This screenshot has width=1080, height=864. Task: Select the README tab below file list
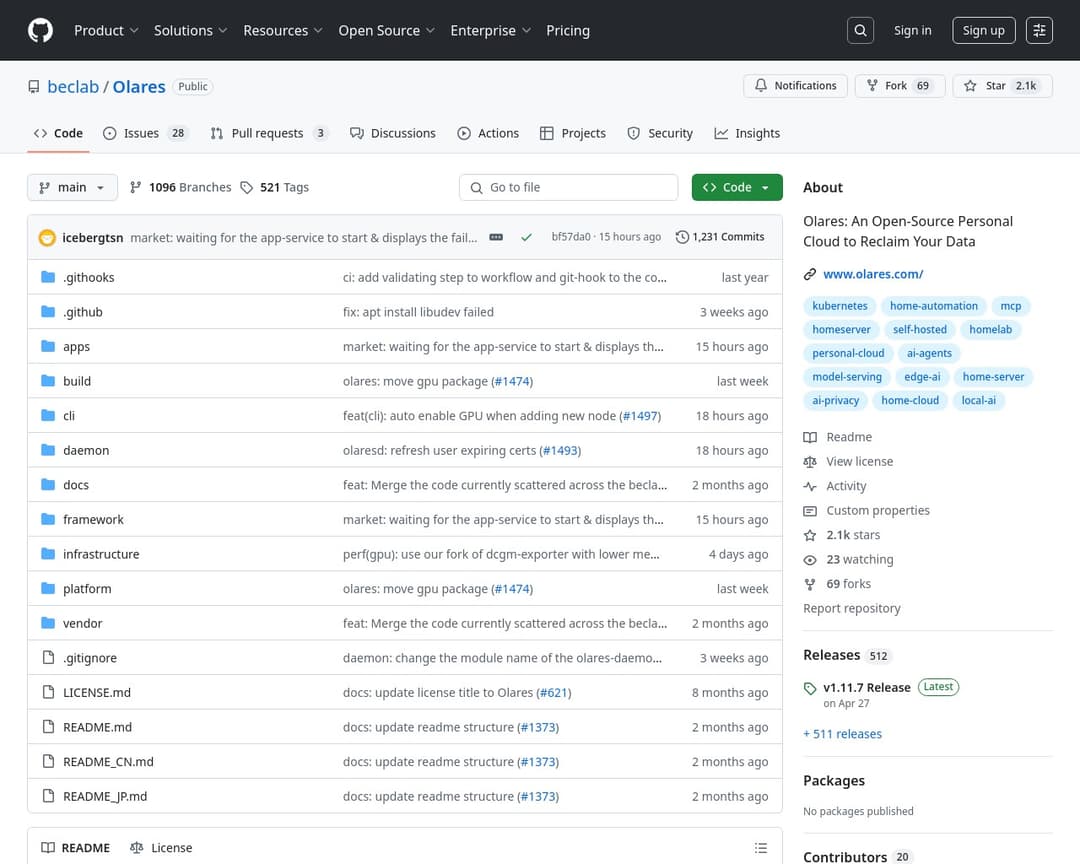click(x=76, y=847)
